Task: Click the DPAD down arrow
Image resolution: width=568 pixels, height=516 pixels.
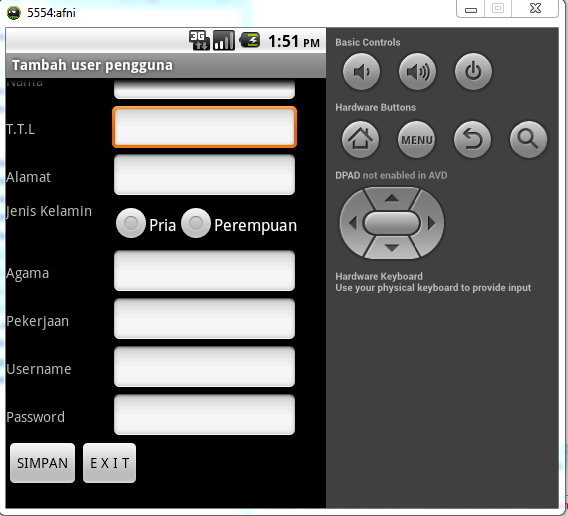Action: 392,248
